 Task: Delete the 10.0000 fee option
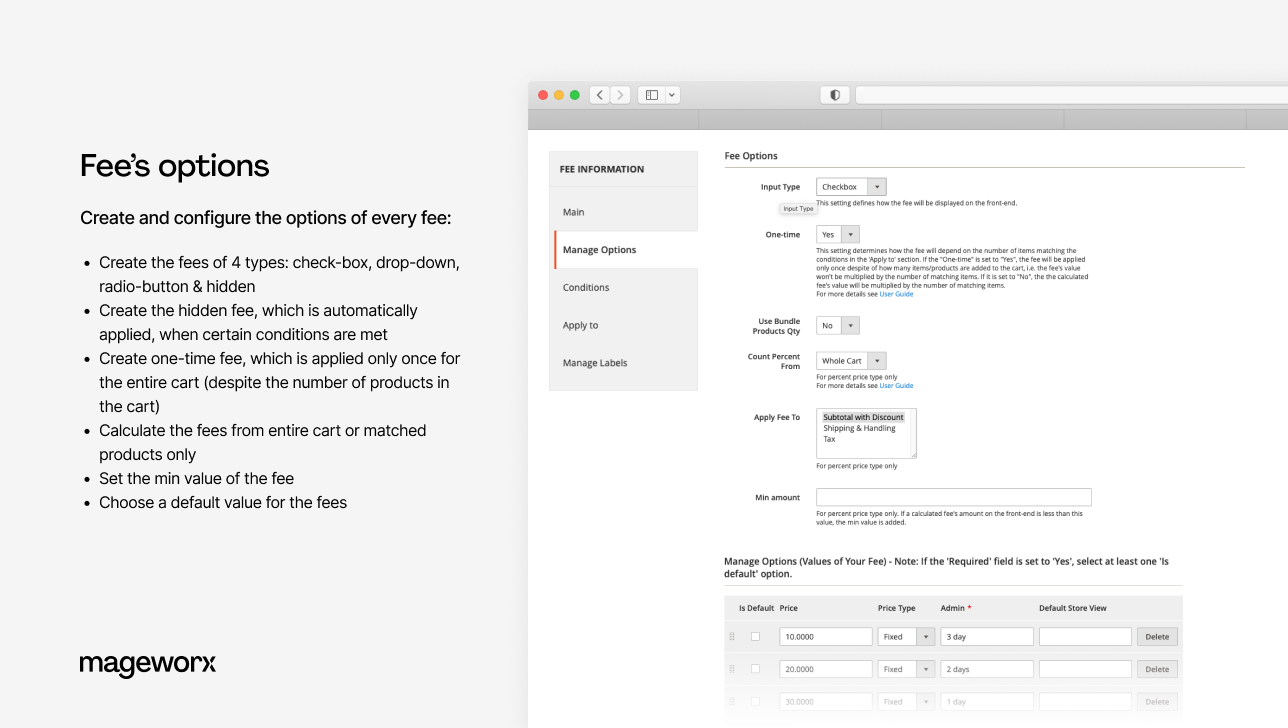tap(1156, 636)
